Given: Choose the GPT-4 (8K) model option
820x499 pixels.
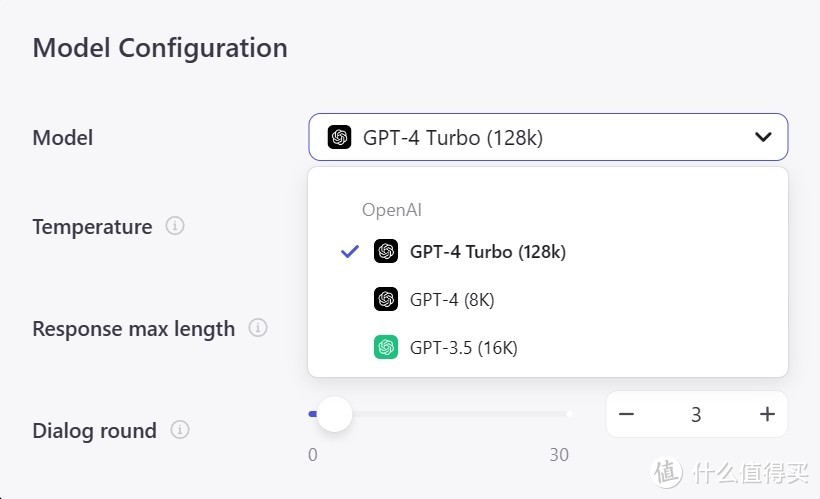Looking at the screenshot, I should pos(452,299).
